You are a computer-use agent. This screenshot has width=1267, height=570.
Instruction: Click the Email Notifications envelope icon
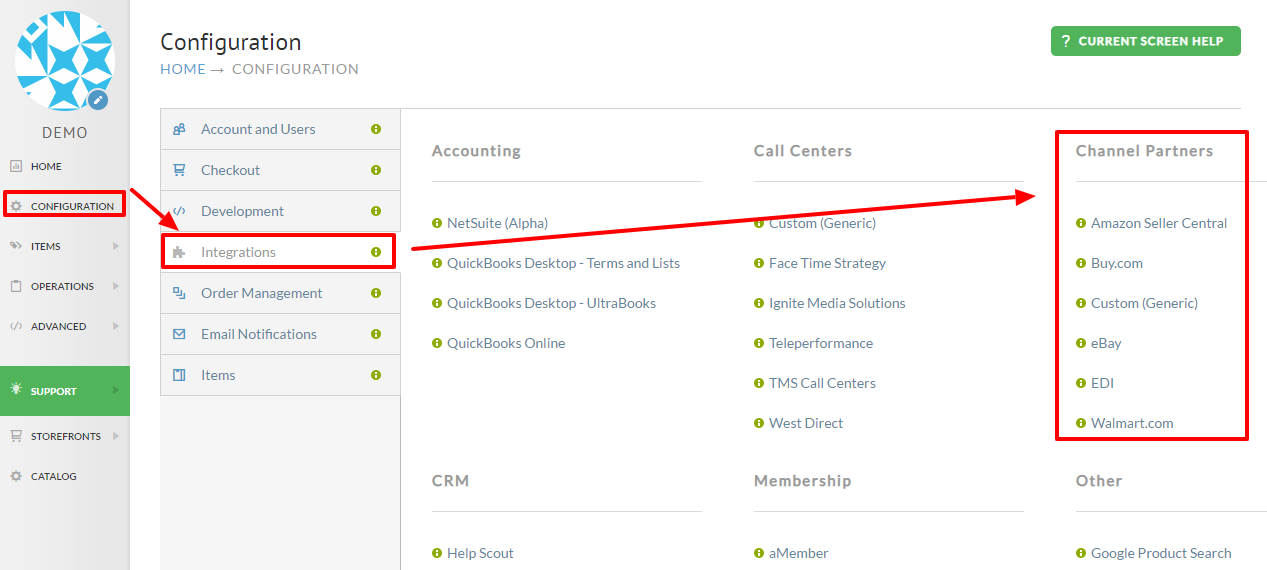179,334
